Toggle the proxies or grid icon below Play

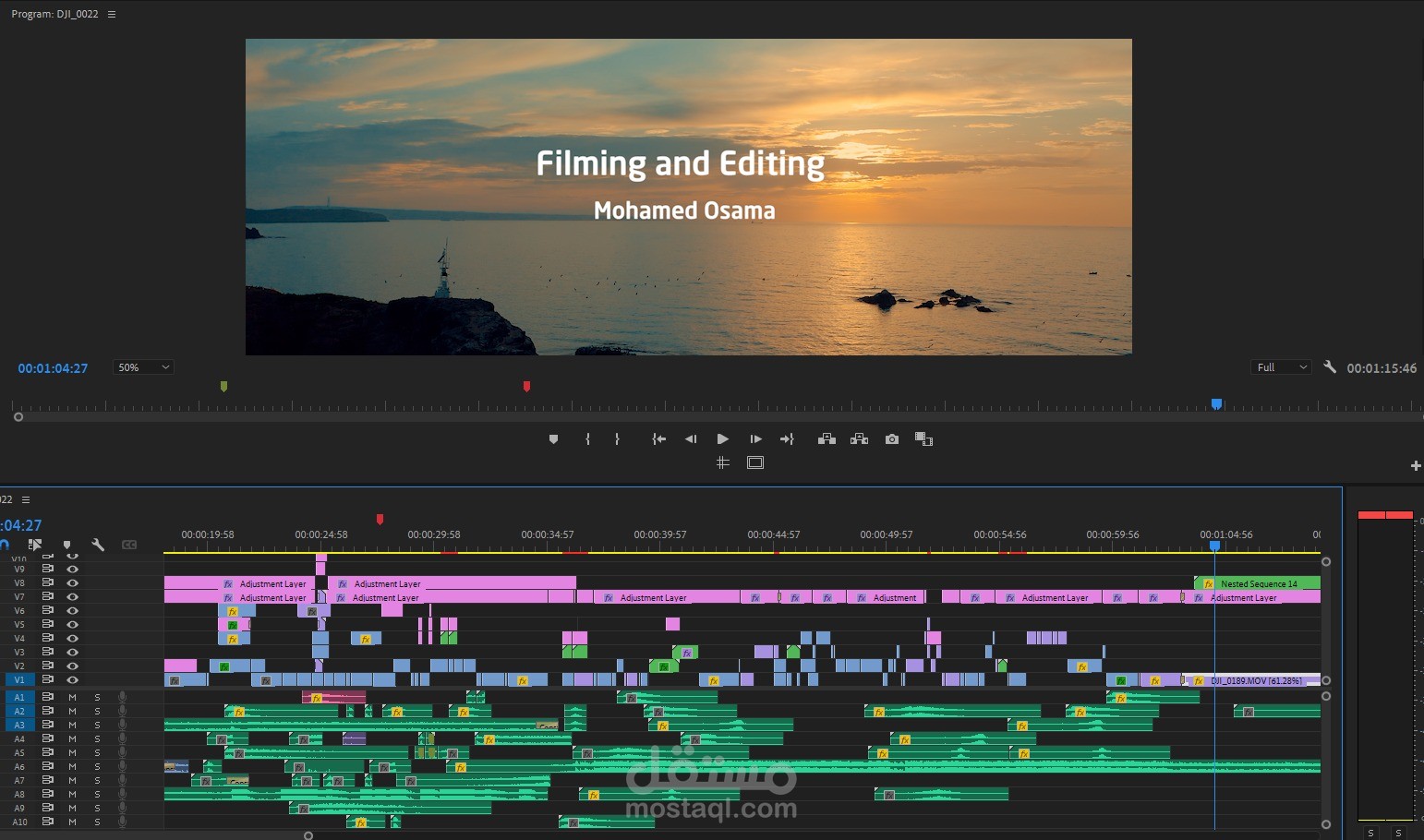(x=723, y=462)
